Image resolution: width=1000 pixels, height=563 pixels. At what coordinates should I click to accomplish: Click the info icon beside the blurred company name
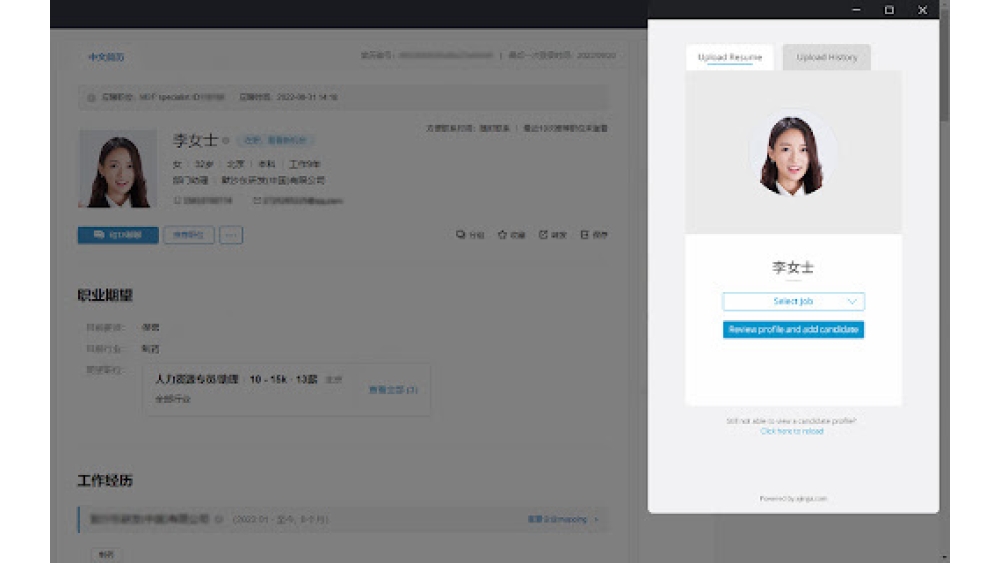[x=219, y=519]
